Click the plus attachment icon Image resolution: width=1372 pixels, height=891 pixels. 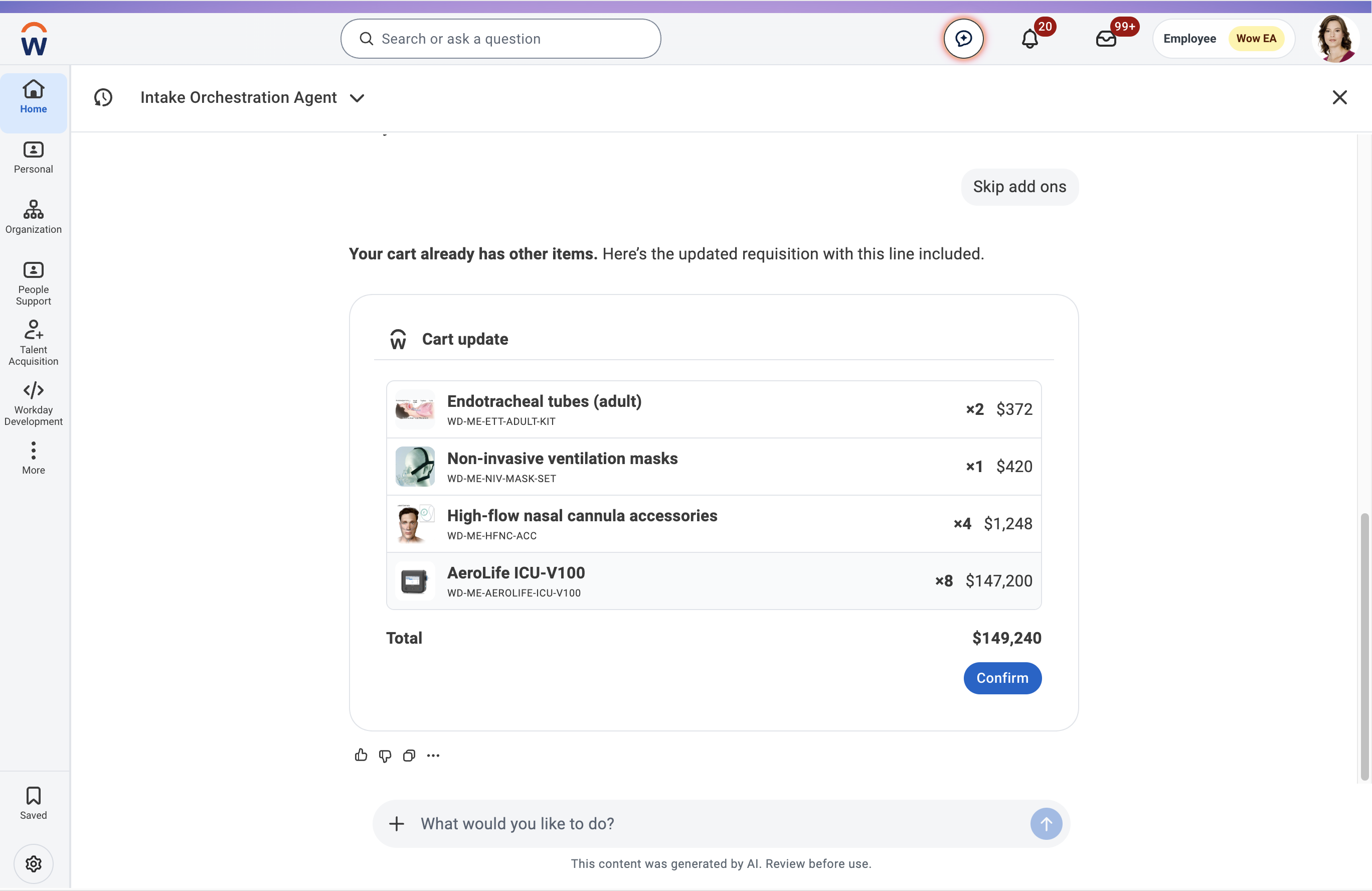396,823
